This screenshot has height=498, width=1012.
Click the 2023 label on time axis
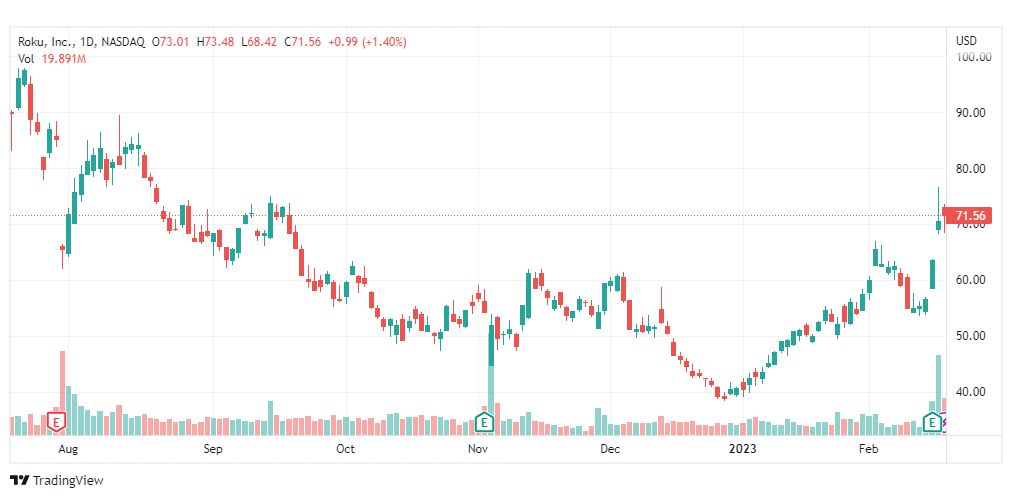pos(742,448)
